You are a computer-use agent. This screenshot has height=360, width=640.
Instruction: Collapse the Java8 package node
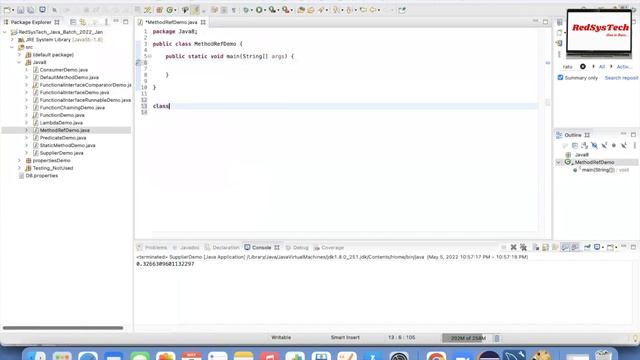(19, 62)
